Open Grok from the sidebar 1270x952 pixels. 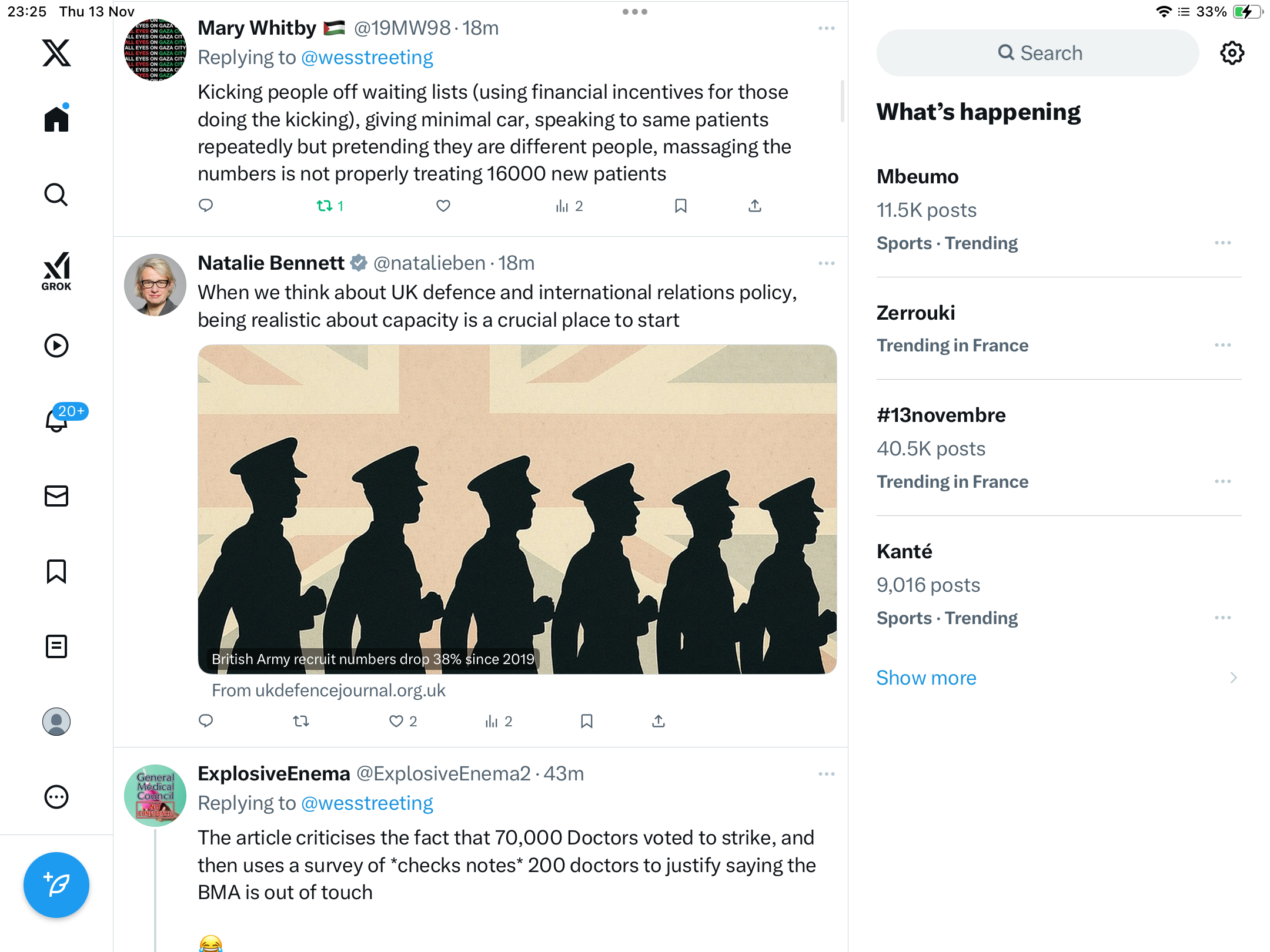pyautogui.click(x=56, y=271)
